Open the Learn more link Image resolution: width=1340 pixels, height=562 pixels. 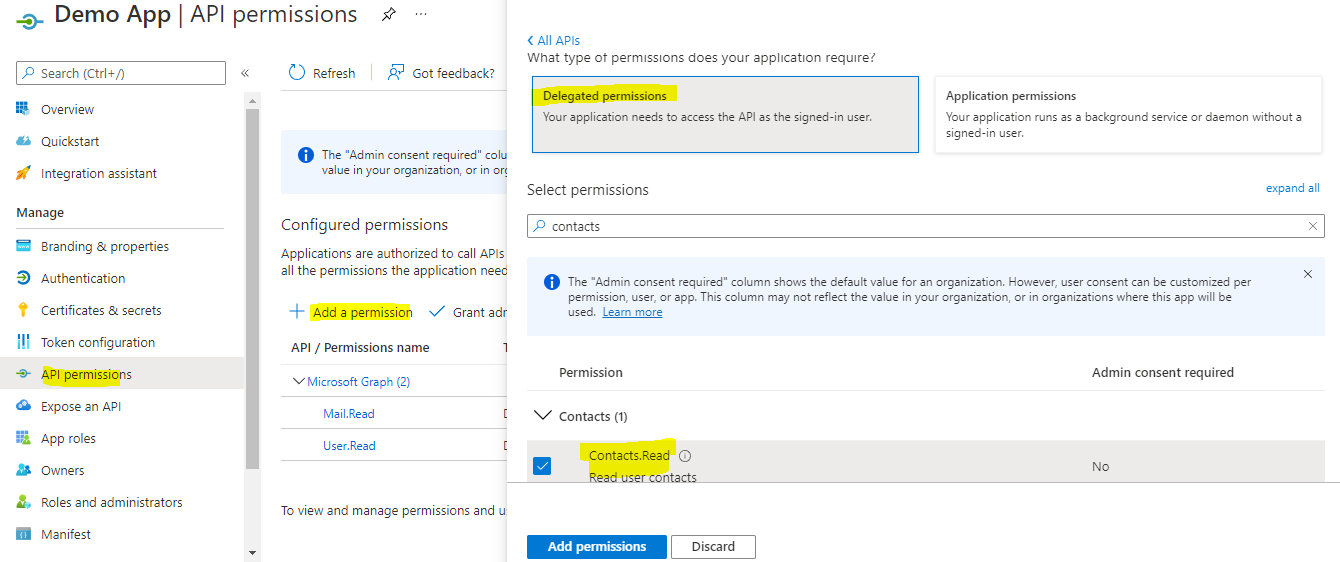(632, 312)
